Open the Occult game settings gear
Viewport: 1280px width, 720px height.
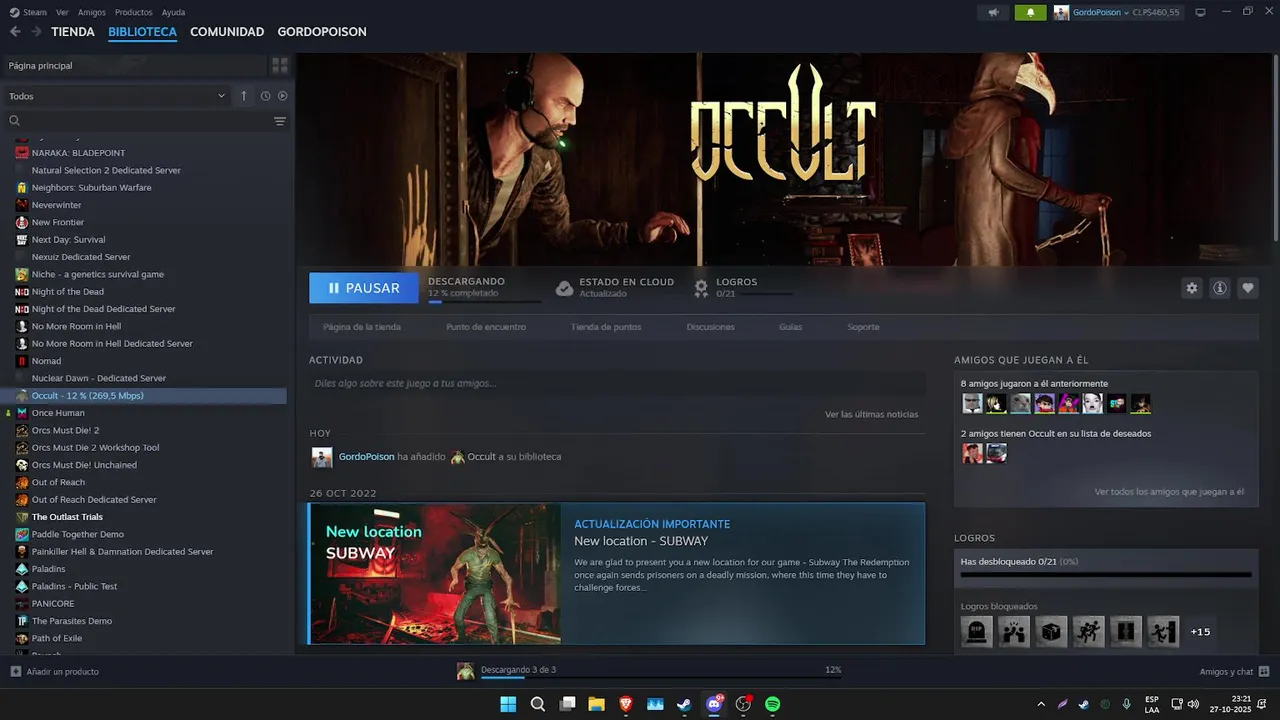click(x=1191, y=288)
